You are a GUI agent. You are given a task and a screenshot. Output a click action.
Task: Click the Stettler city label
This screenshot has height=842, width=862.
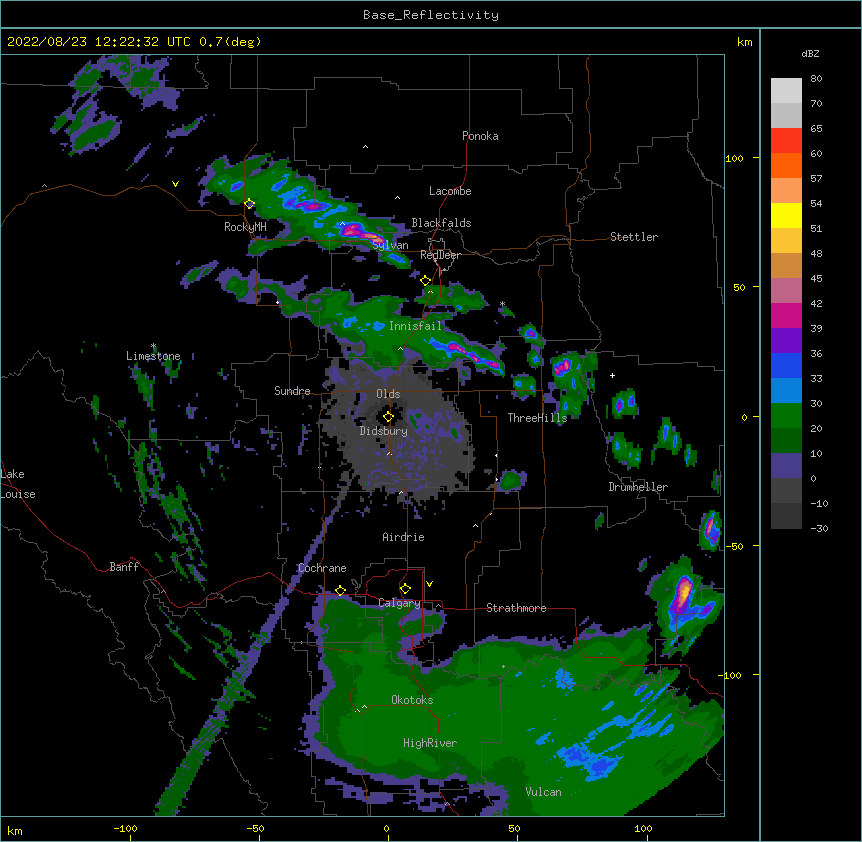point(634,237)
